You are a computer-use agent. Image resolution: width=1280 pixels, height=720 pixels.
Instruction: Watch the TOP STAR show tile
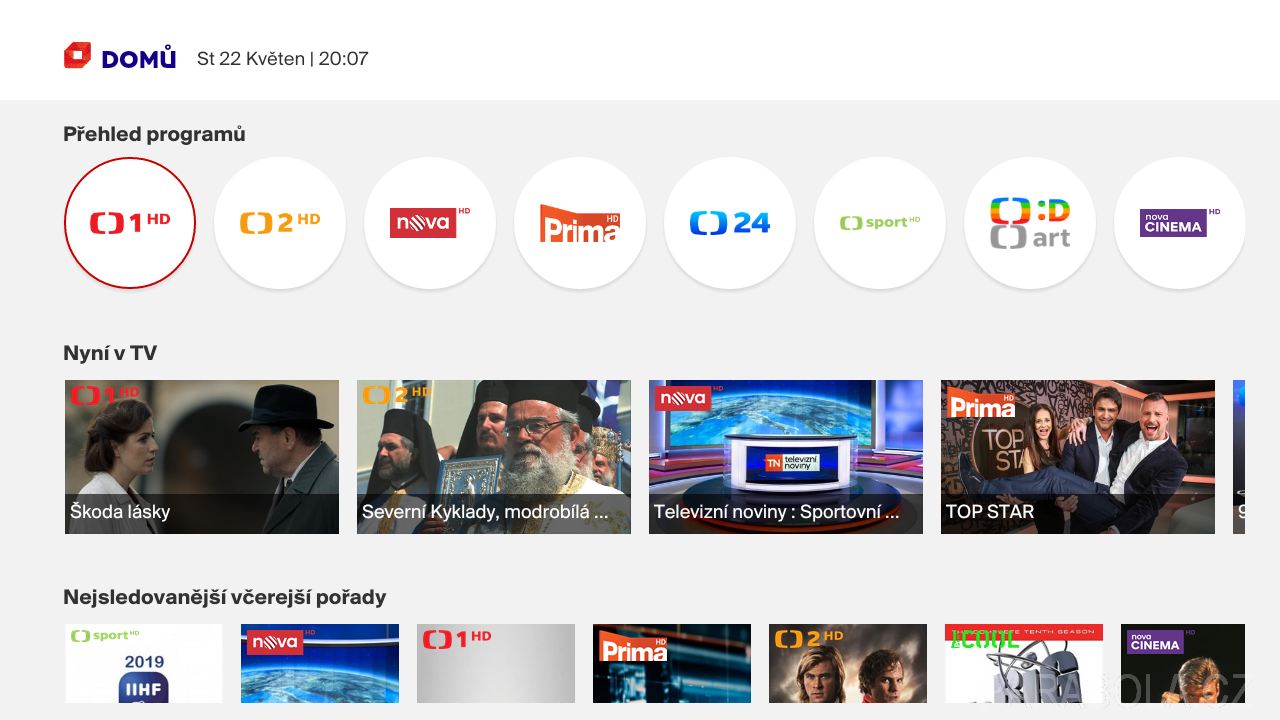click(x=1078, y=457)
